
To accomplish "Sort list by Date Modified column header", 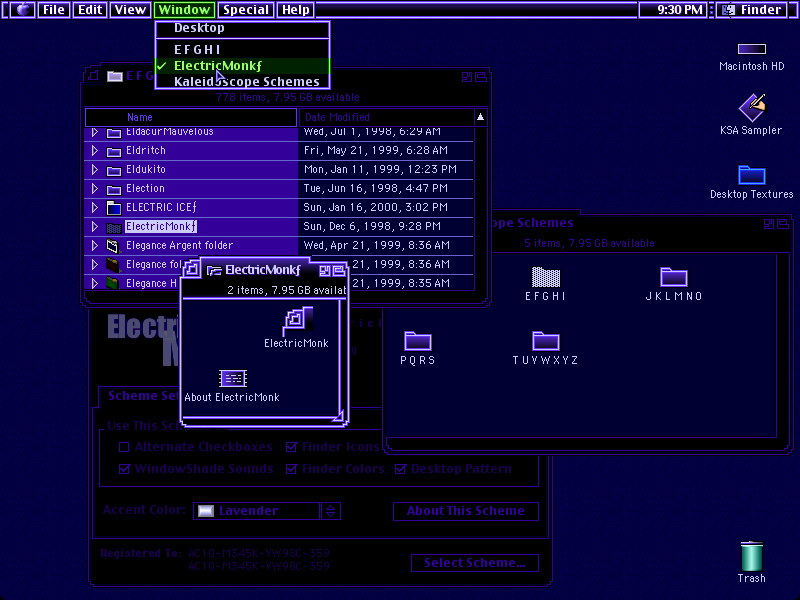I will click(386, 117).
